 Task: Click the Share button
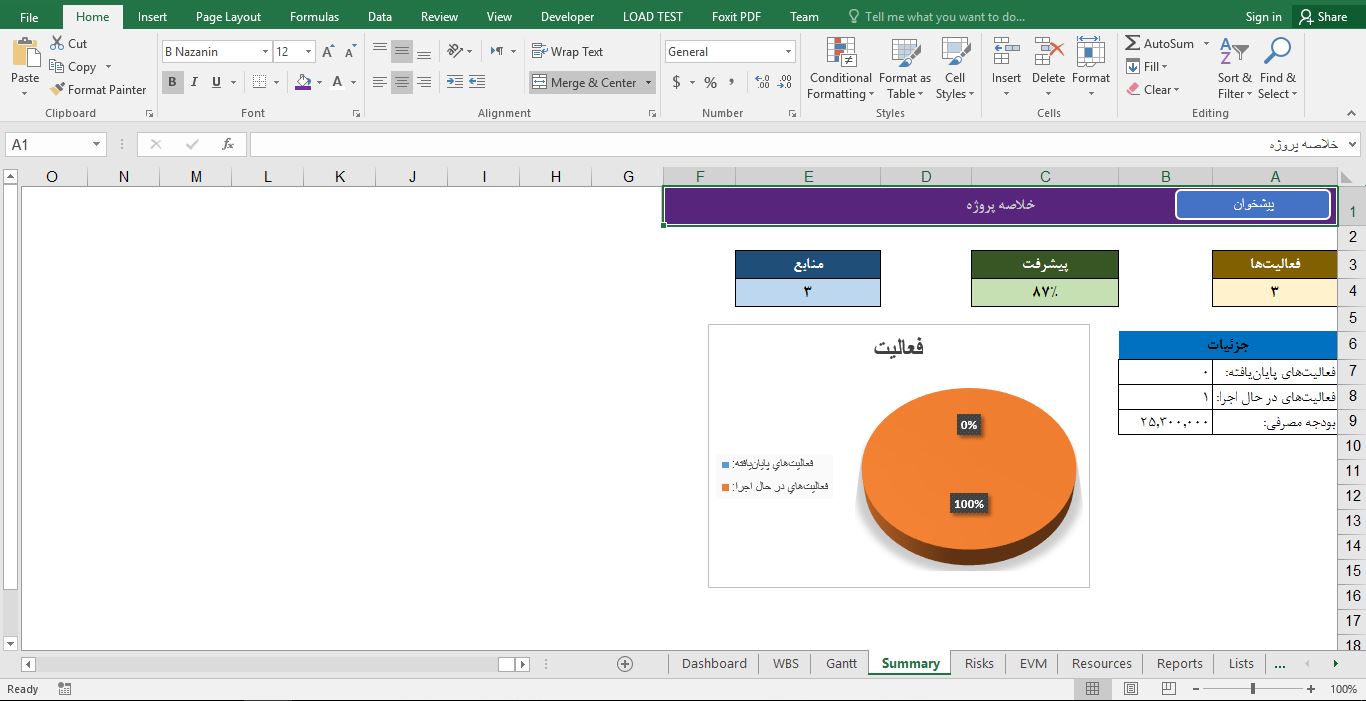pyautogui.click(x=1322, y=16)
